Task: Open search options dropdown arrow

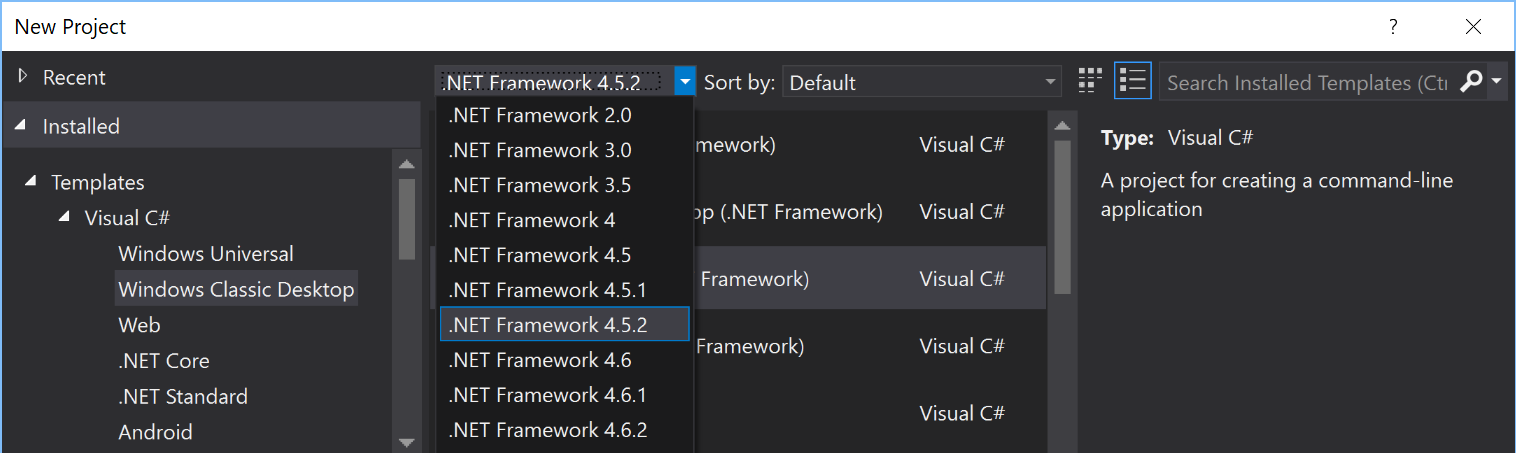Action: pos(1496,82)
